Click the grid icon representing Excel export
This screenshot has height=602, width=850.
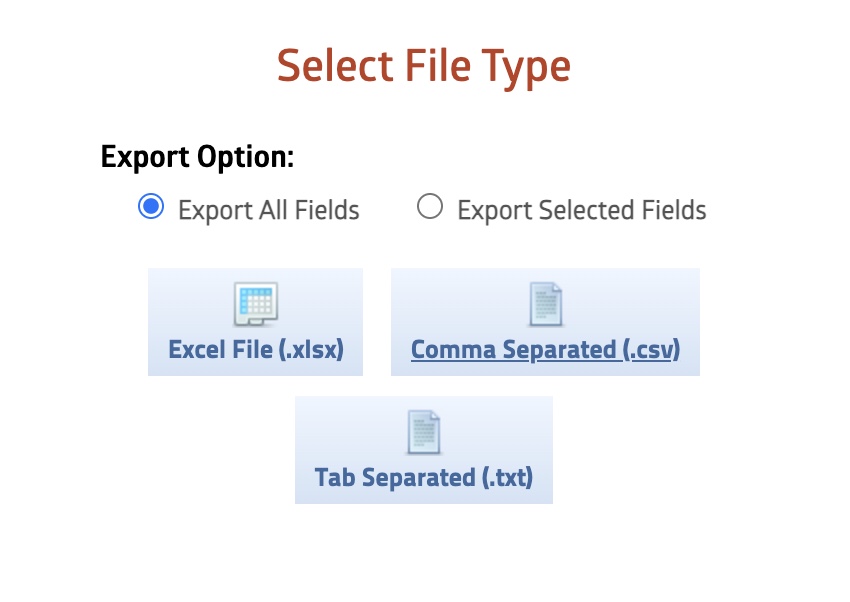(255, 305)
